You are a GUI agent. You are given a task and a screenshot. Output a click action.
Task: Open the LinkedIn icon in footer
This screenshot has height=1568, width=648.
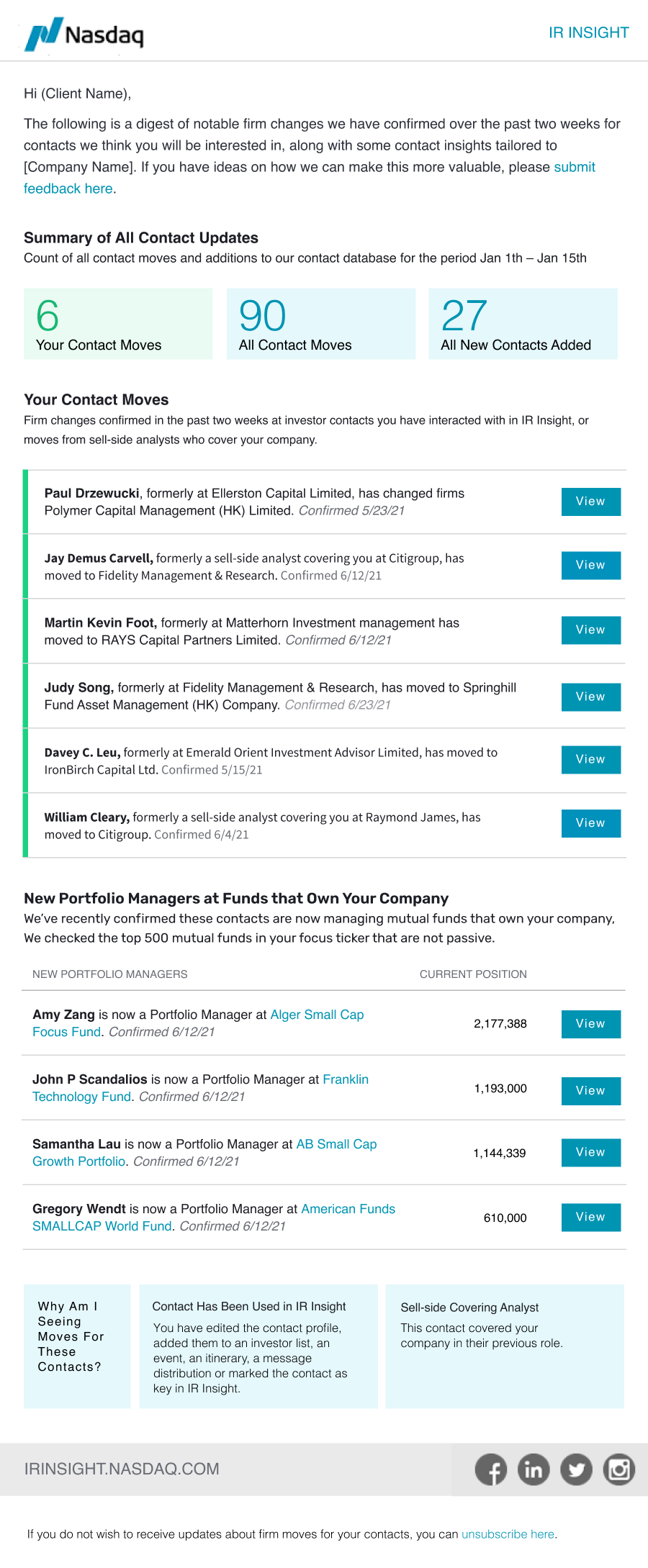(x=534, y=1469)
